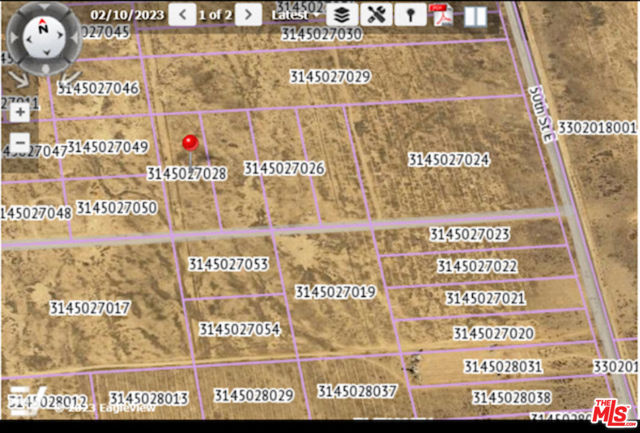This screenshot has height=433, width=640.
Task: Select the Latest imagery option
Action: tap(290, 15)
